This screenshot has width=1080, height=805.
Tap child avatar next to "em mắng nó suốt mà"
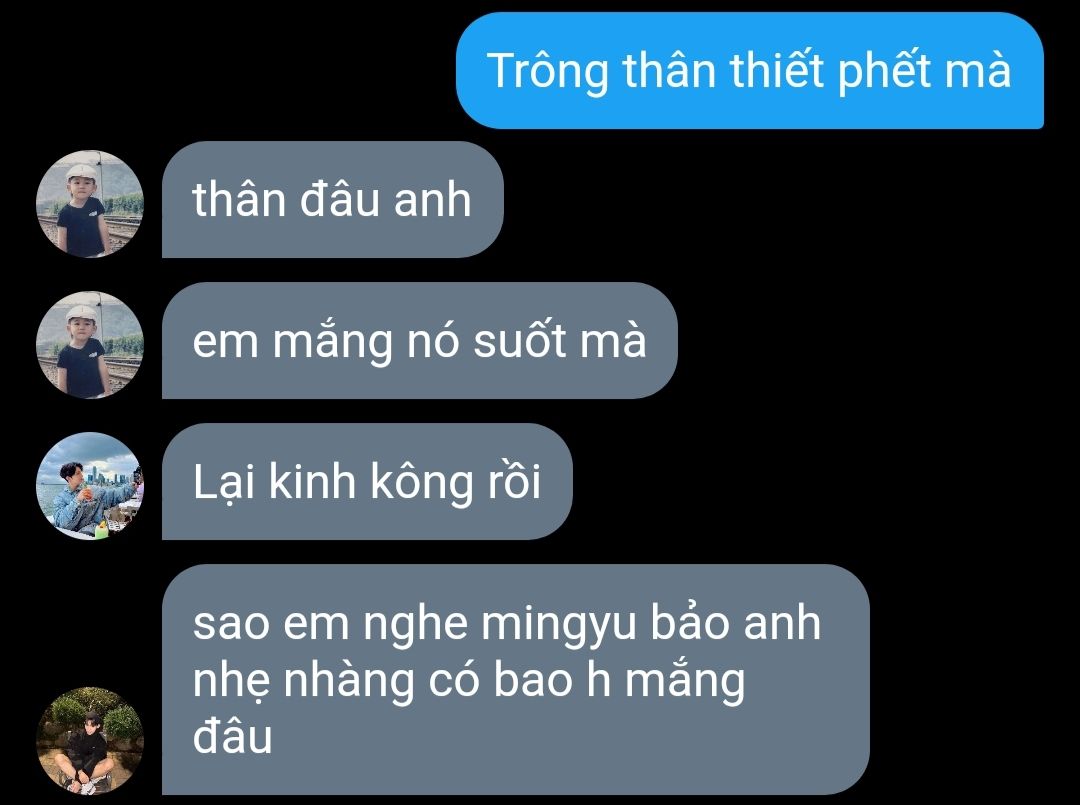pyautogui.click(x=90, y=345)
